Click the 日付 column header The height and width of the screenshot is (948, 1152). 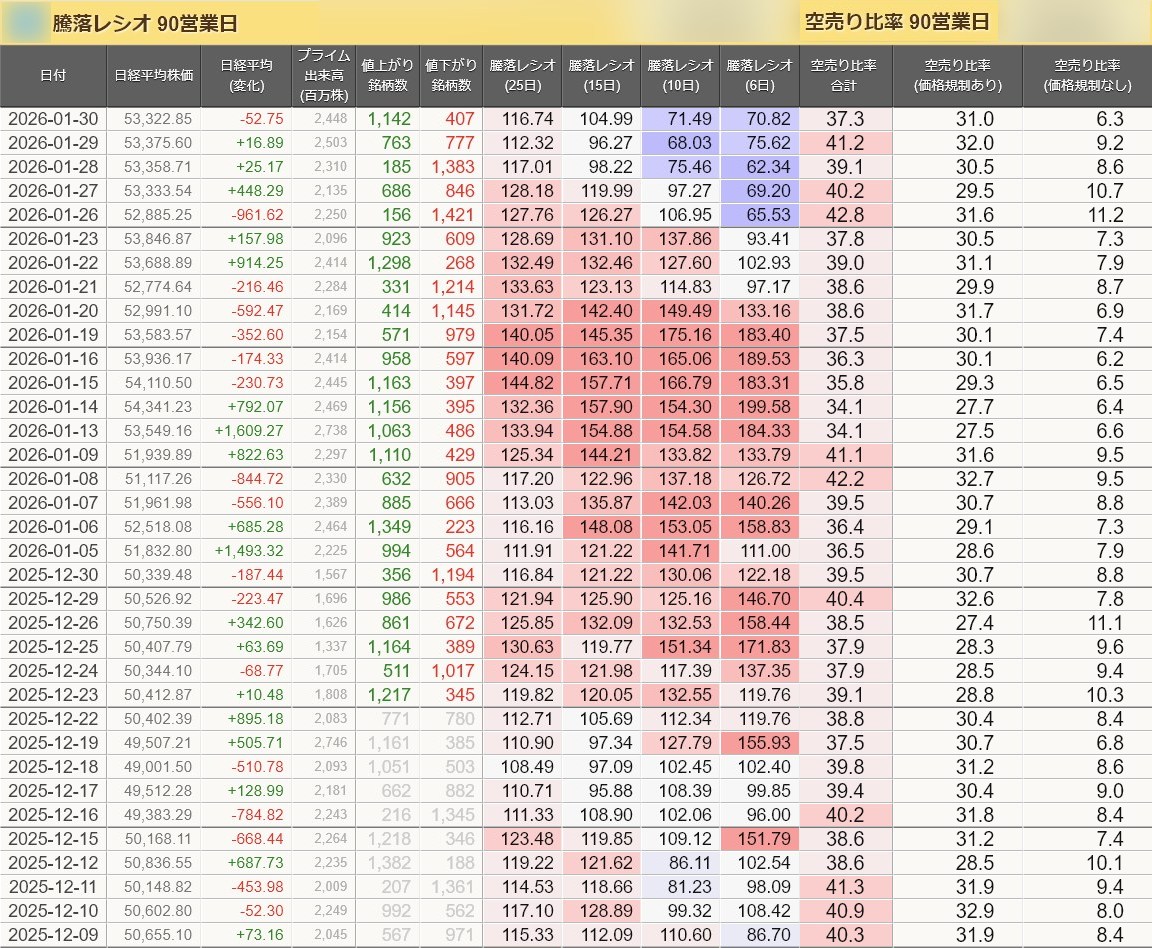point(54,75)
